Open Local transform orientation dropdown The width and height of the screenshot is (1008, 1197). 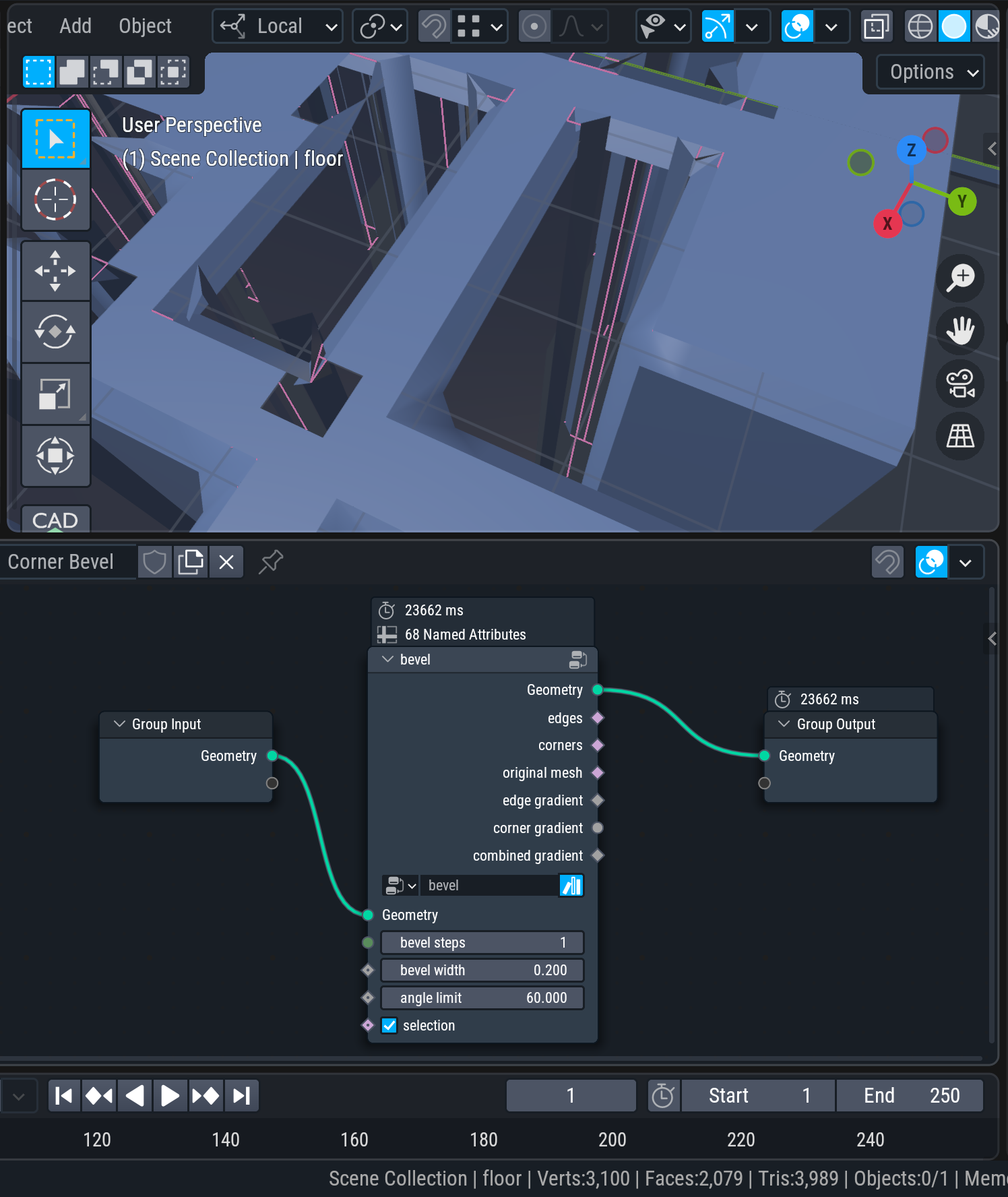(x=278, y=27)
